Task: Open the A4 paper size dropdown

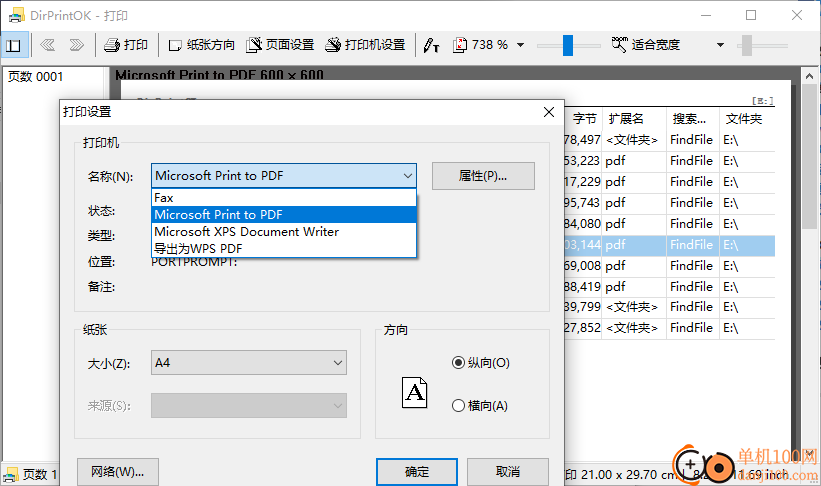Action: pos(249,363)
